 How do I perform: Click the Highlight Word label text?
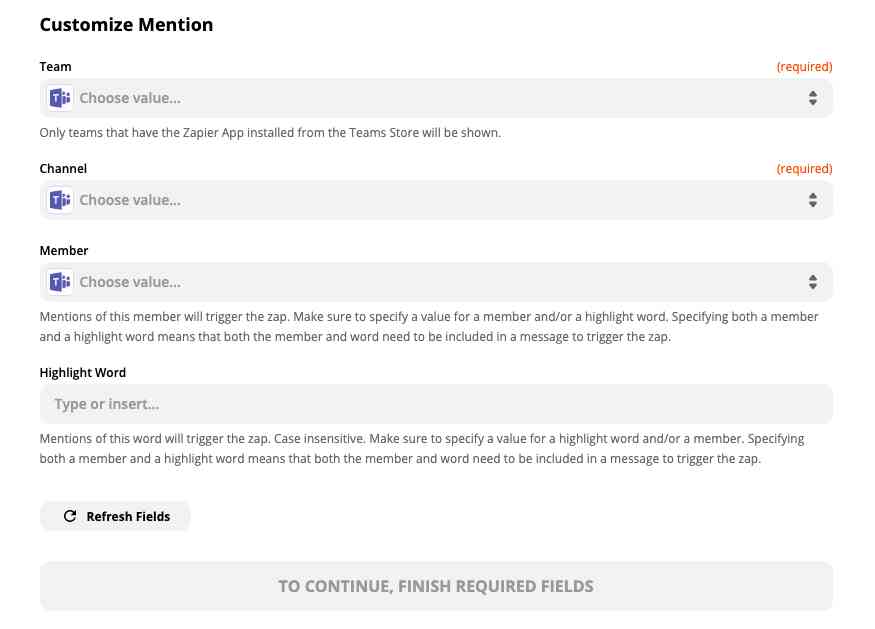tap(82, 372)
